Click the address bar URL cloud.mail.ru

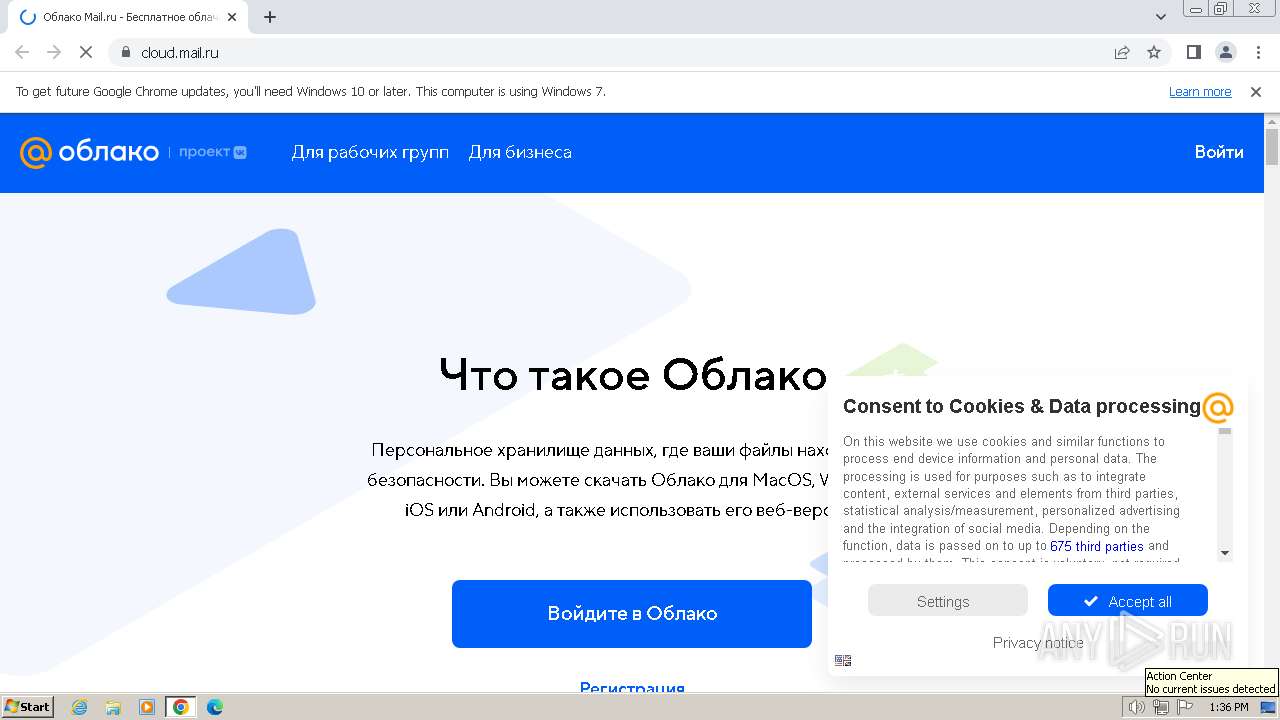point(180,52)
